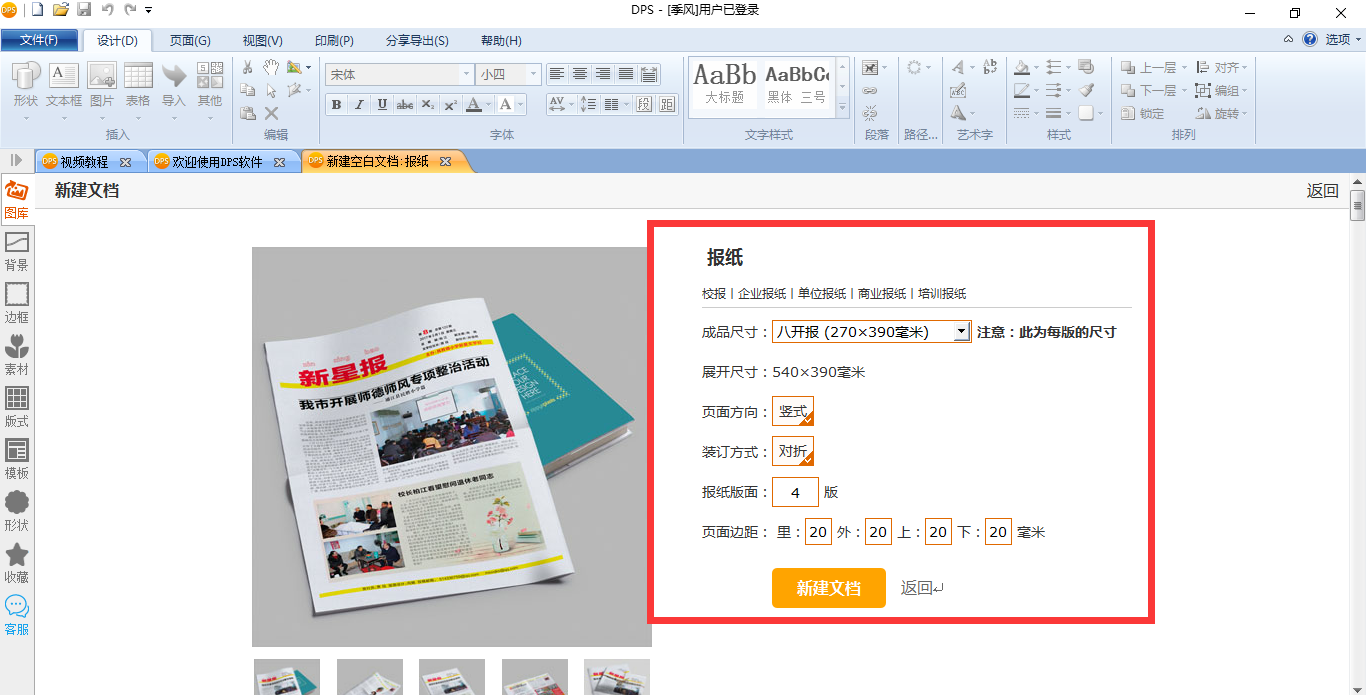Contact 客服 customer service in sidebar
This screenshot has height=695, width=1366.
pyautogui.click(x=17, y=614)
